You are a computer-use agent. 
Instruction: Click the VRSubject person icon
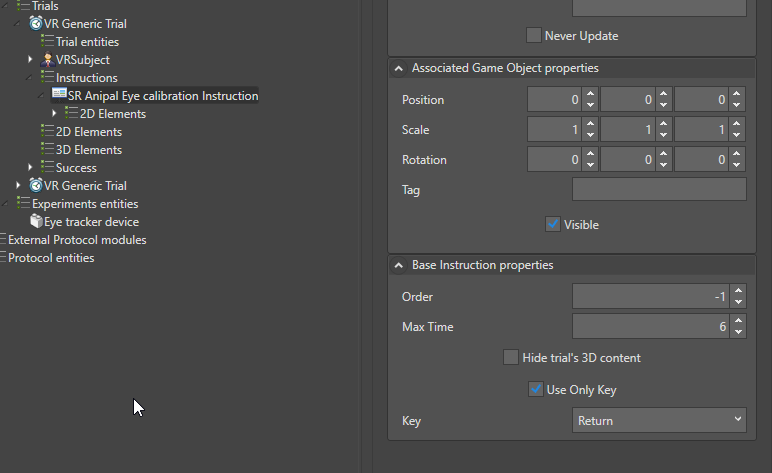click(x=47, y=60)
